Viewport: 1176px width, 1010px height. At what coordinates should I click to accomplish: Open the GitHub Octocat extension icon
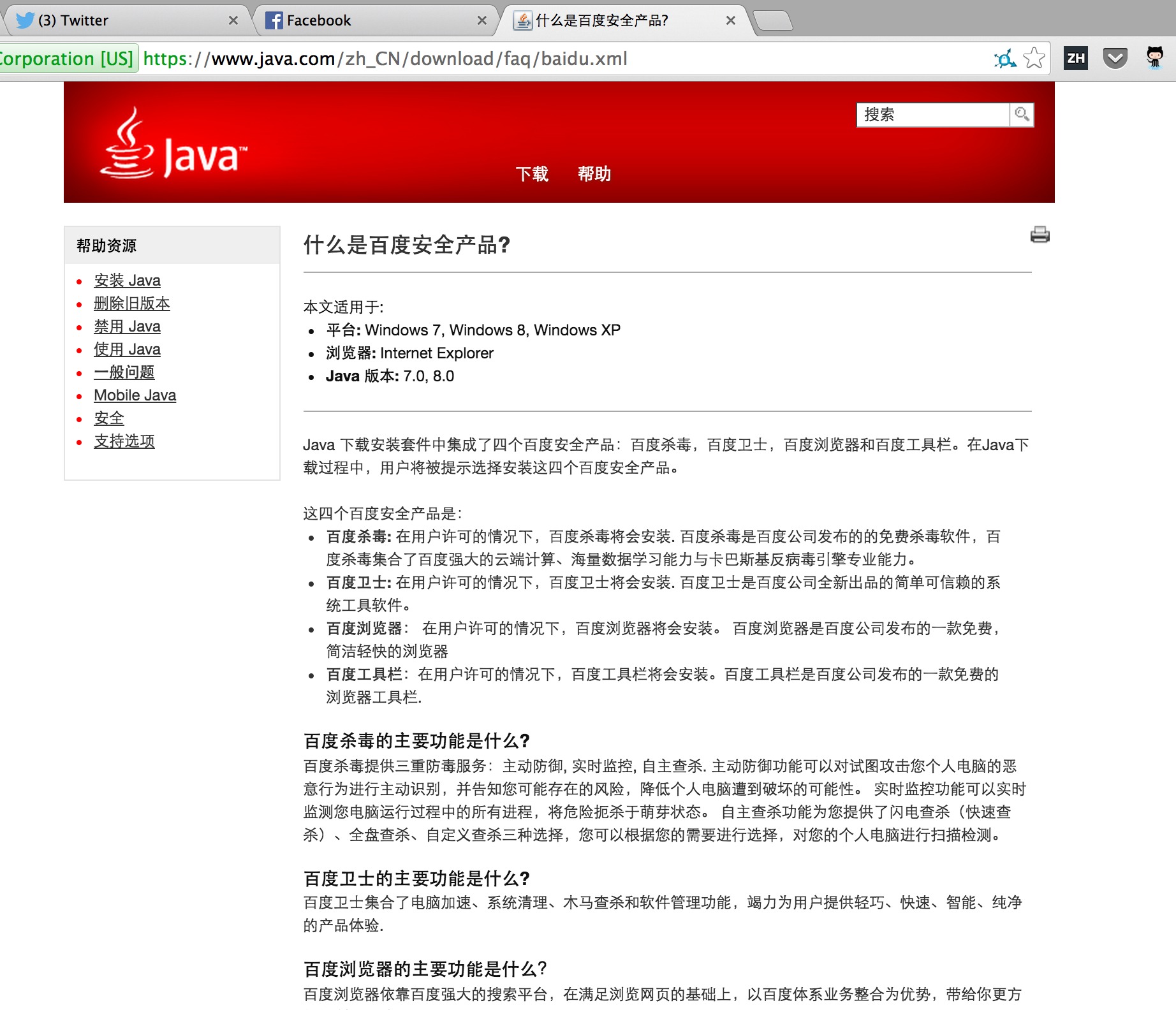pyautogui.click(x=1154, y=59)
